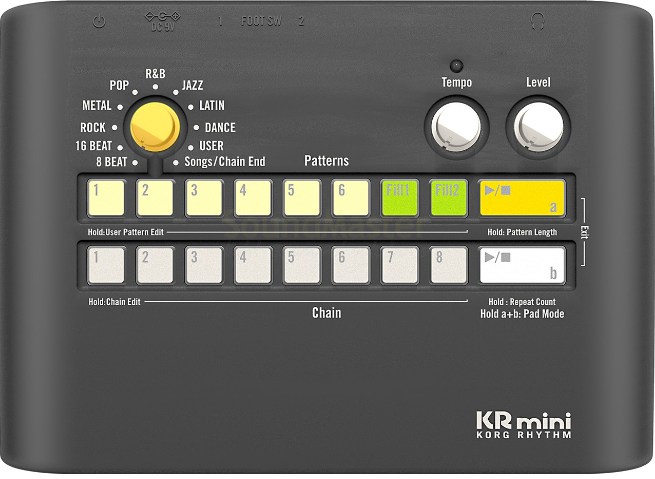Click the Hold a+b: Pad Mode text

pyautogui.click(x=522, y=314)
